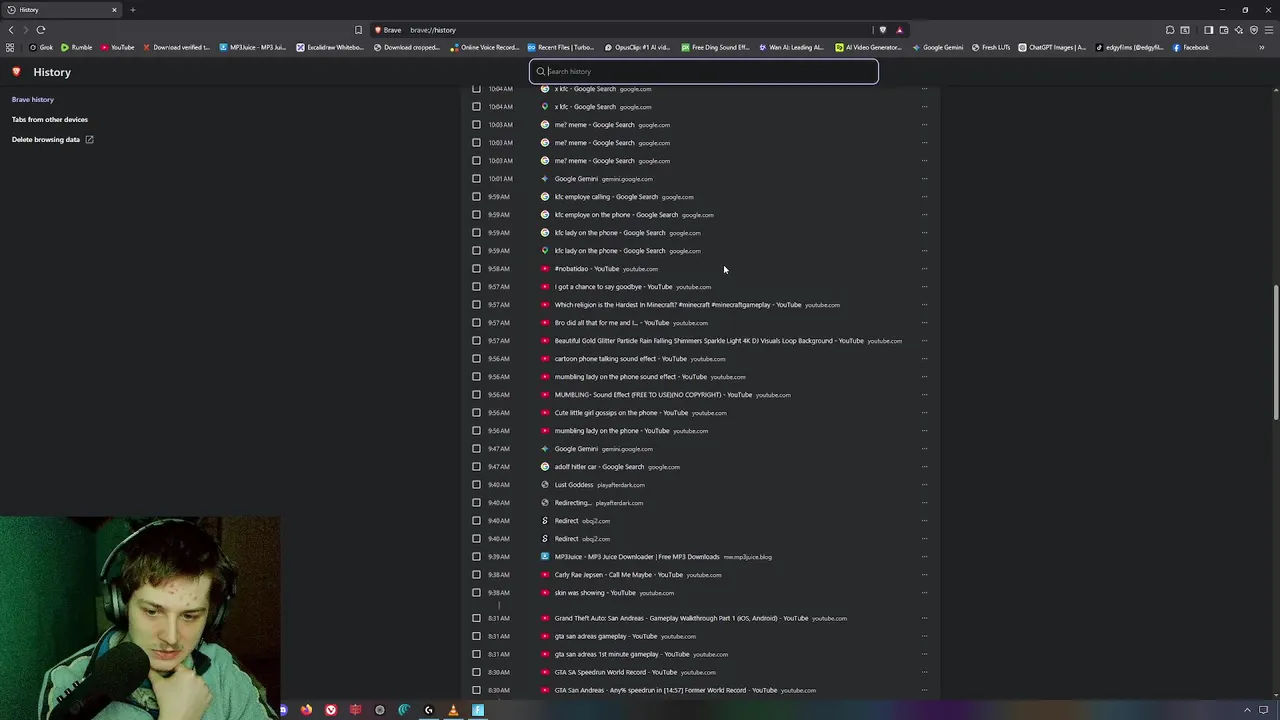Open the Free Ding Sound Effects bookmark
The width and height of the screenshot is (1280, 720).
(715, 47)
